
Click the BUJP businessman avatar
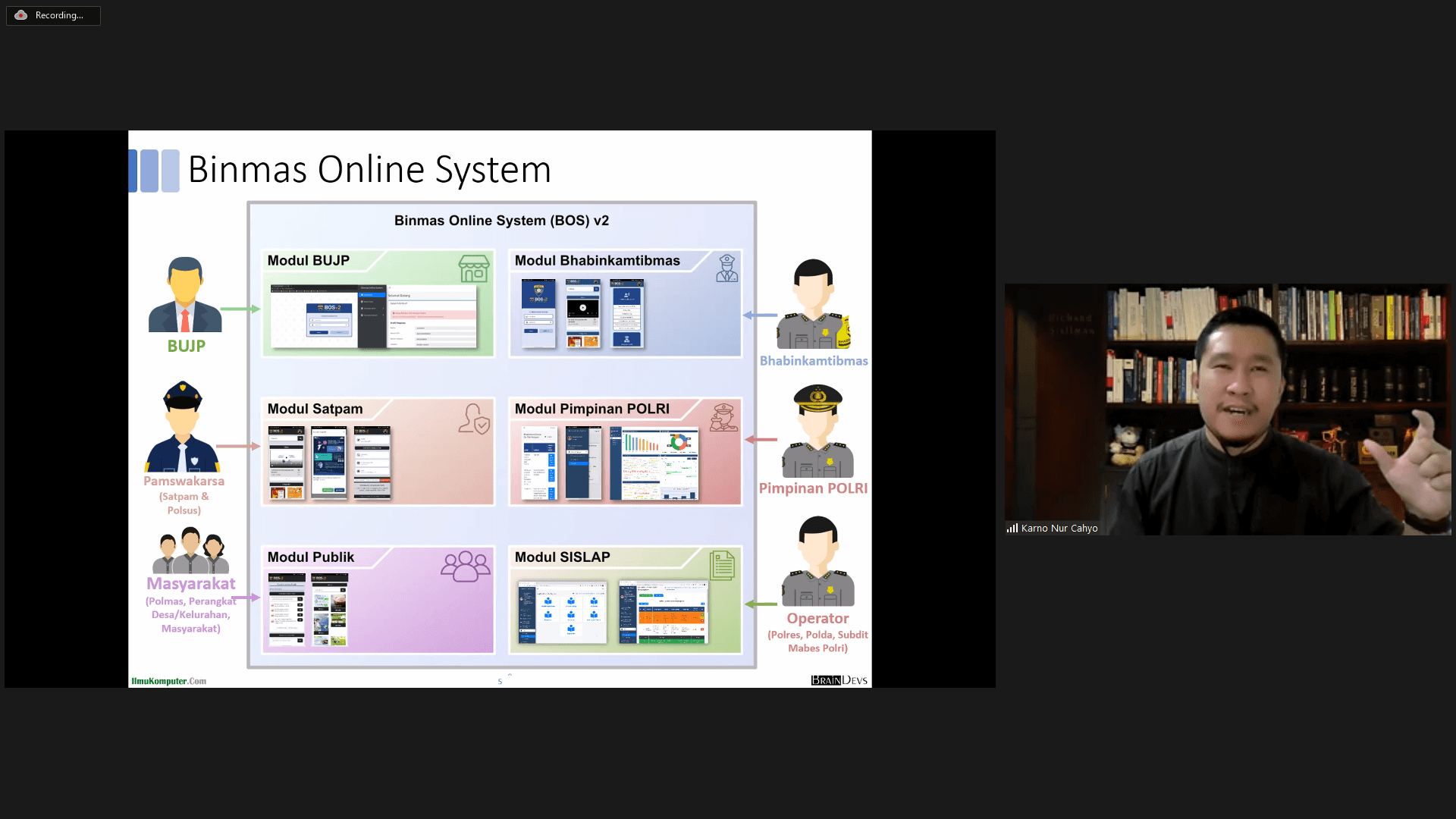coord(185,295)
